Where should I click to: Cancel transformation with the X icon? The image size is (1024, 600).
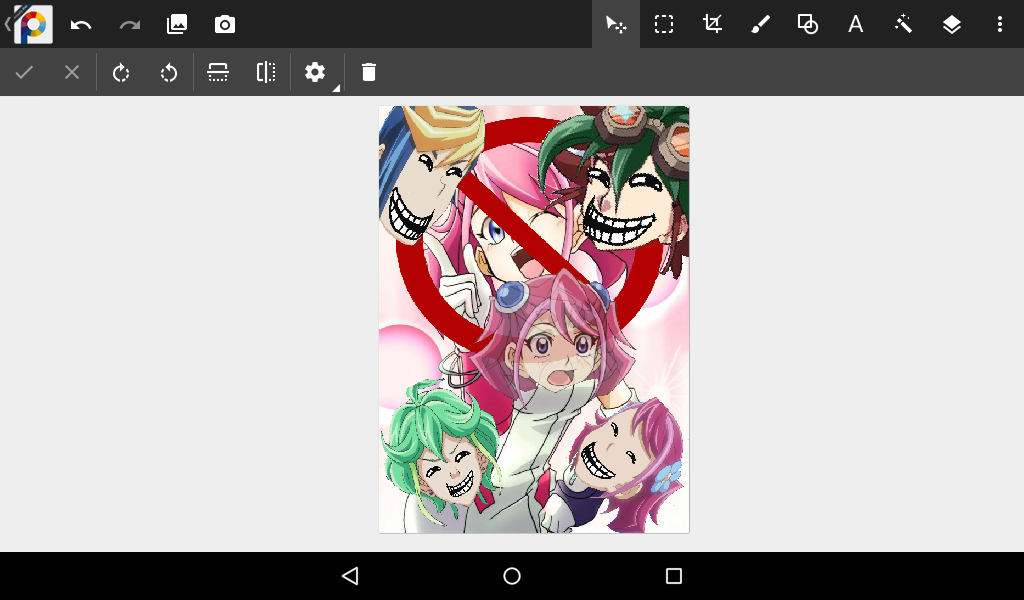tap(72, 72)
